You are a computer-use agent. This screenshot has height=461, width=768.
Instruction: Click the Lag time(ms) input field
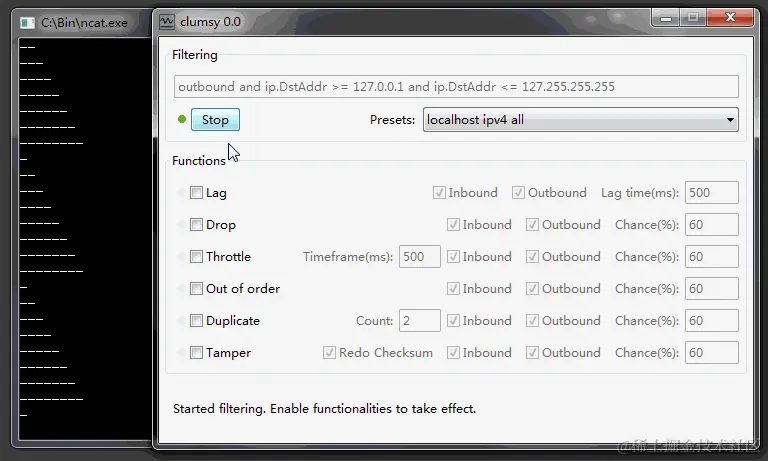712,193
